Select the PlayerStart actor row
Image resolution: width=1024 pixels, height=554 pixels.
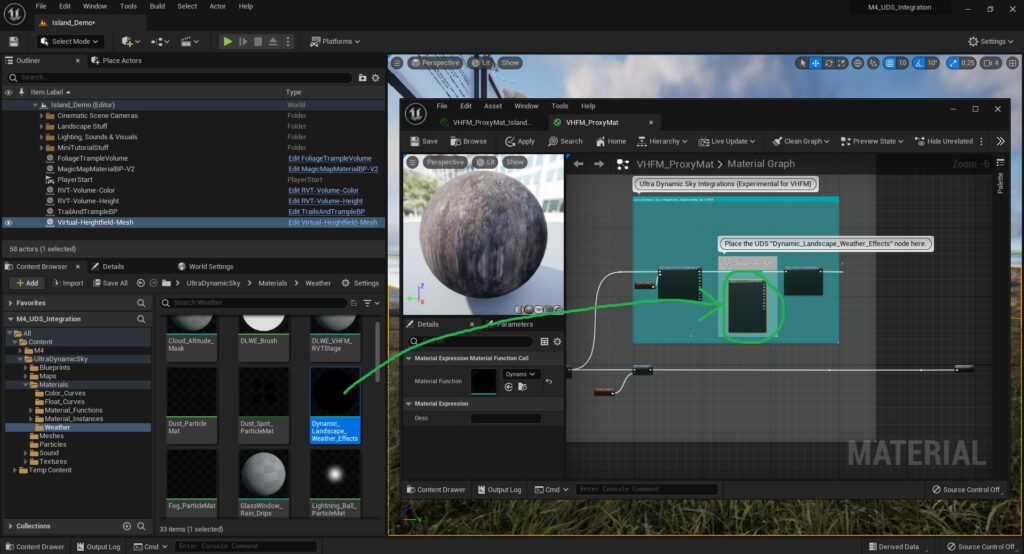point(193,180)
